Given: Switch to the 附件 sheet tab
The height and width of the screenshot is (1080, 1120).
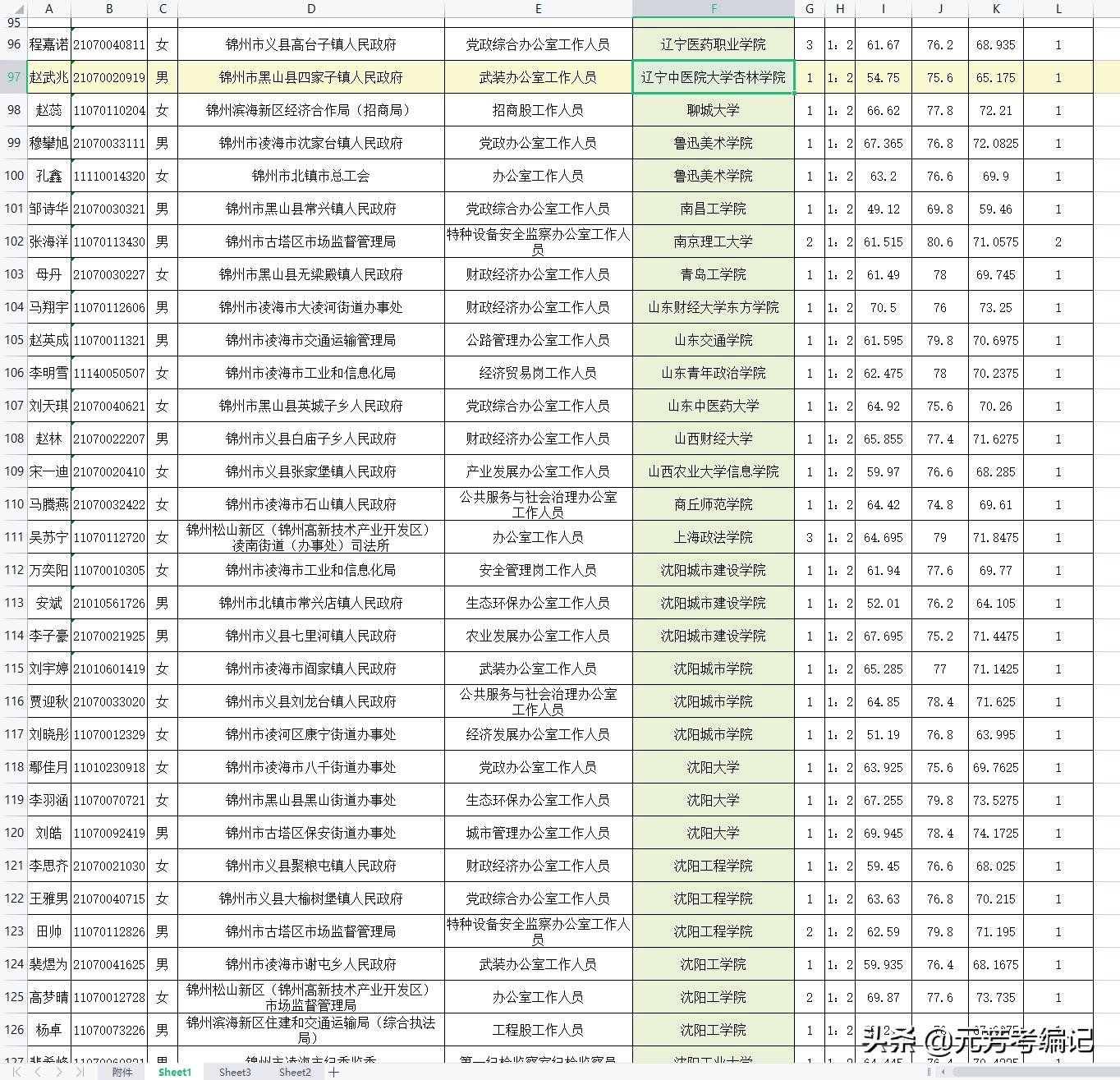Looking at the screenshot, I should pos(122,1072).
